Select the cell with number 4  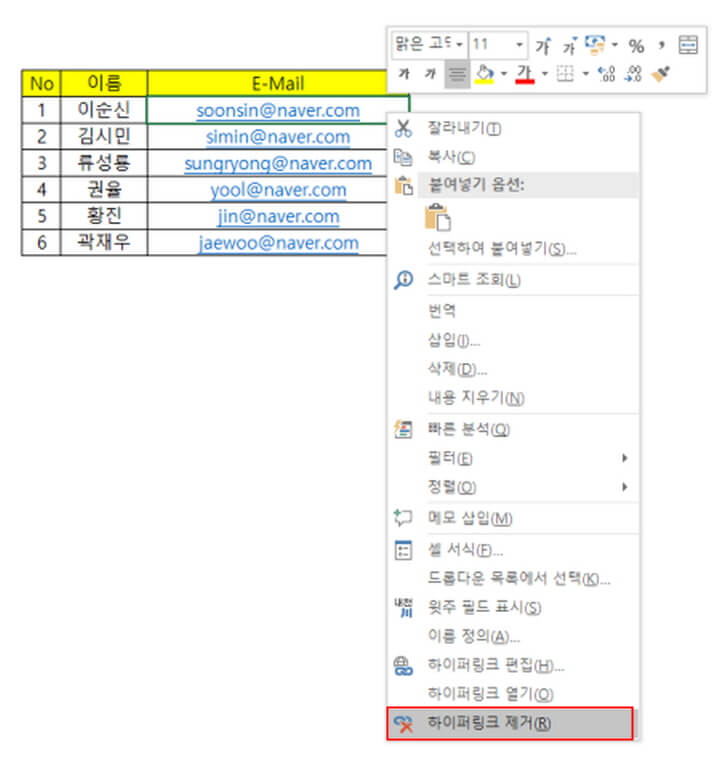click(x=42, y=189)
